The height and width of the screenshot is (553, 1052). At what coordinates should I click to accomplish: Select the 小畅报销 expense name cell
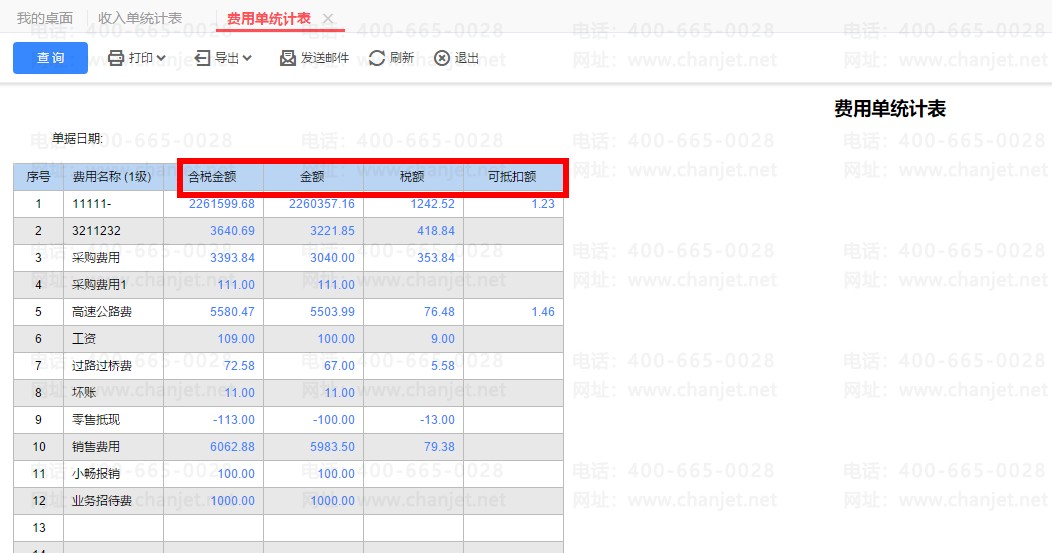[x=113, y=474]
